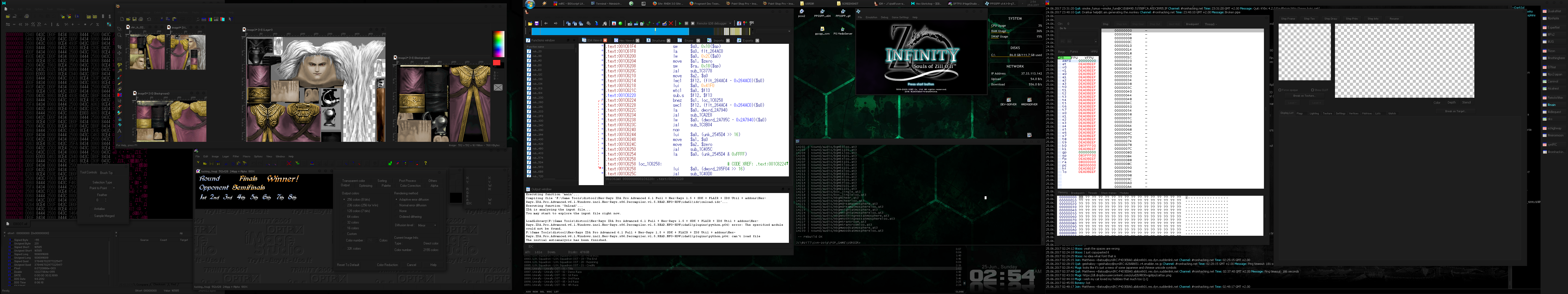Open the pcsx2 desktop shortcut
Image resolution: width=1568 pixels, height=294 pixels.
point(802,13)
